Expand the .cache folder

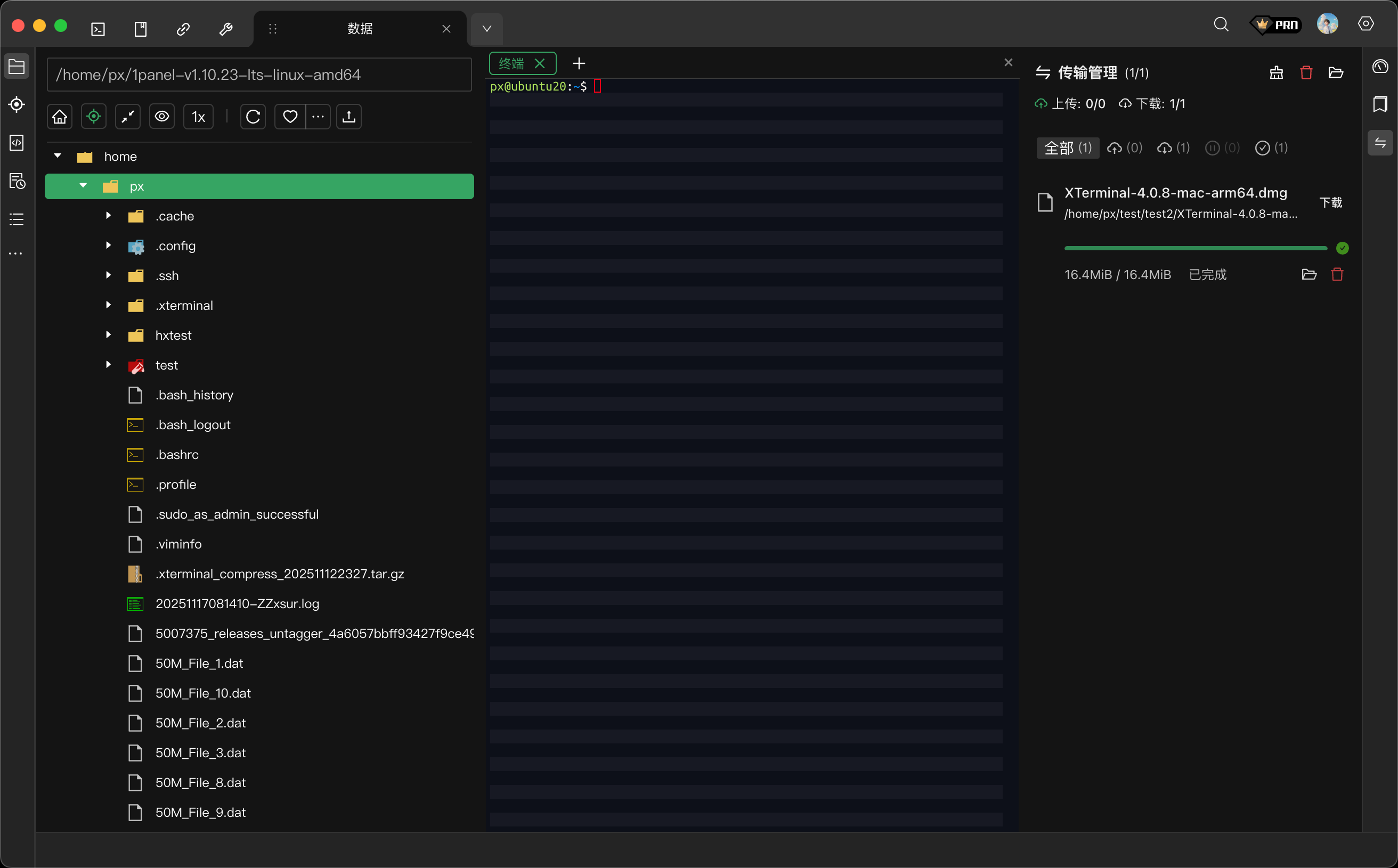click(x=108, y=216)
